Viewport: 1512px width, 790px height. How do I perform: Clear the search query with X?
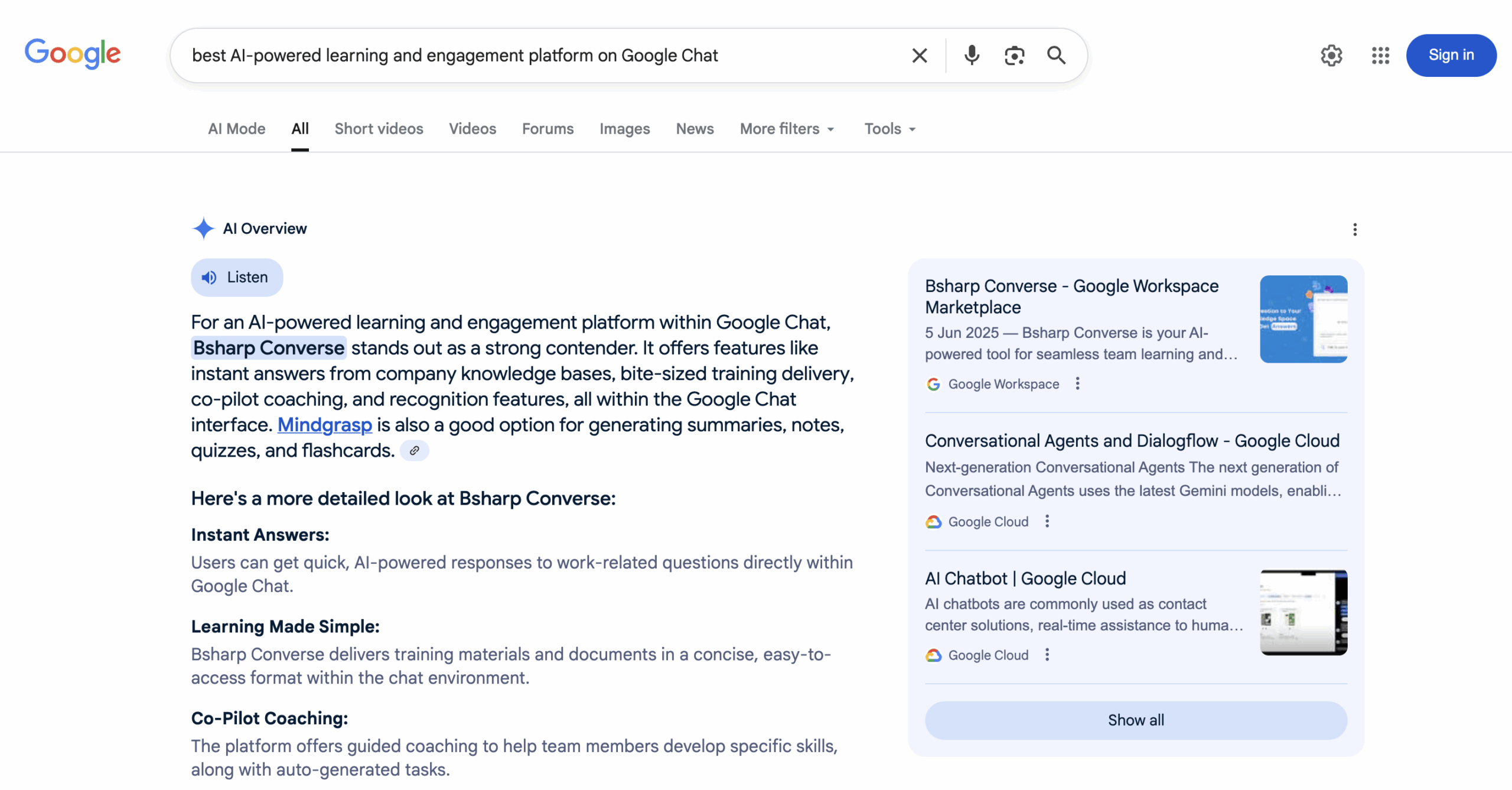(x=919, y=56)
